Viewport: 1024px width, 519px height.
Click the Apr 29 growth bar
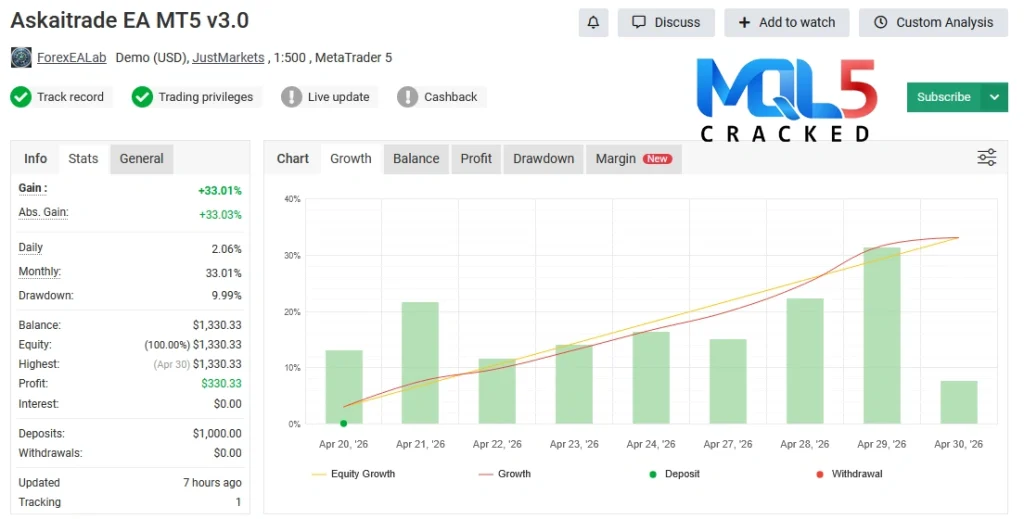pyautogui.click(x=882, y=336)
